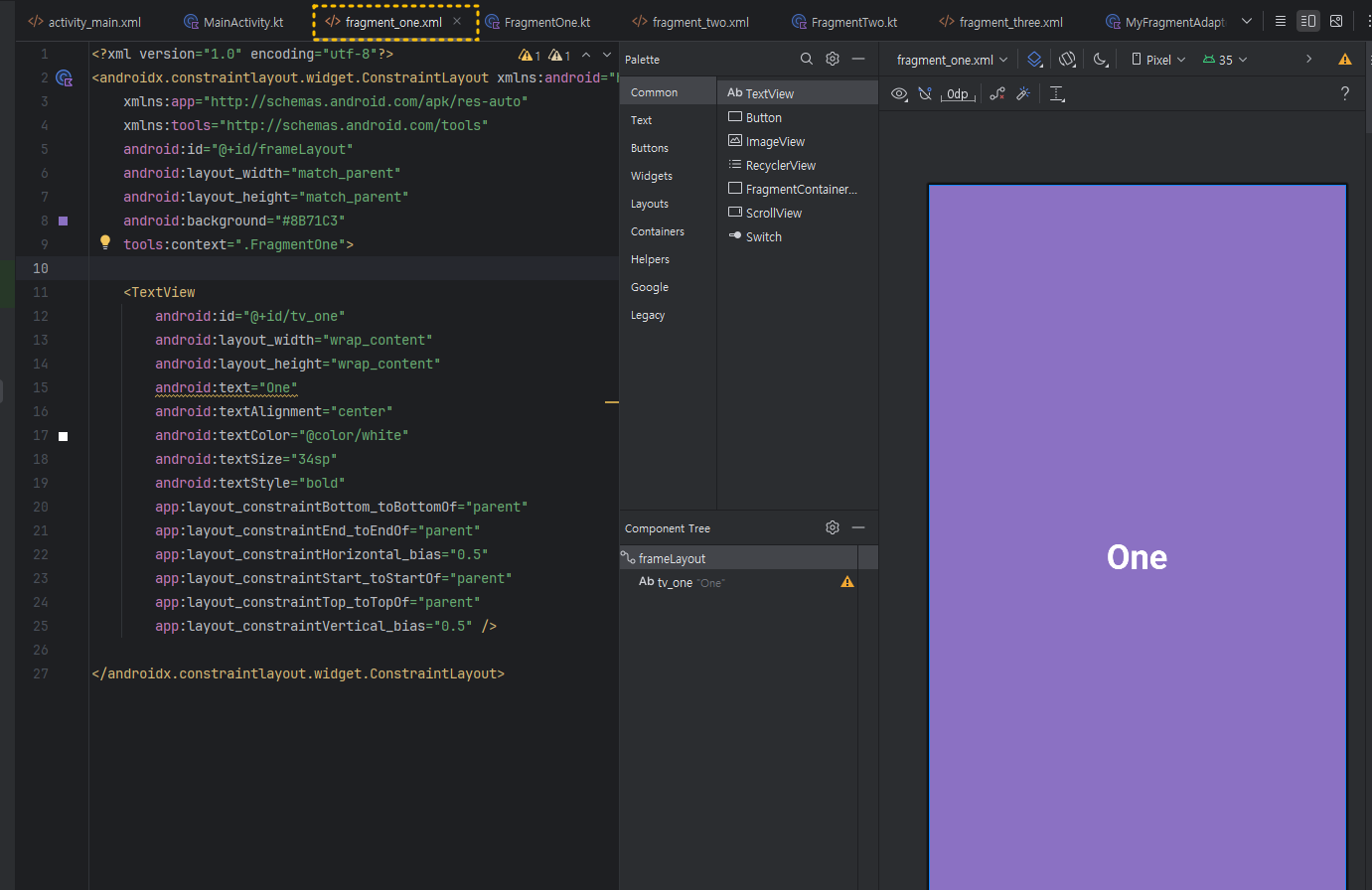Select the "One" text in the design preview
The height and width of the screenshot is (890, 1372).
coord(1137,557)
